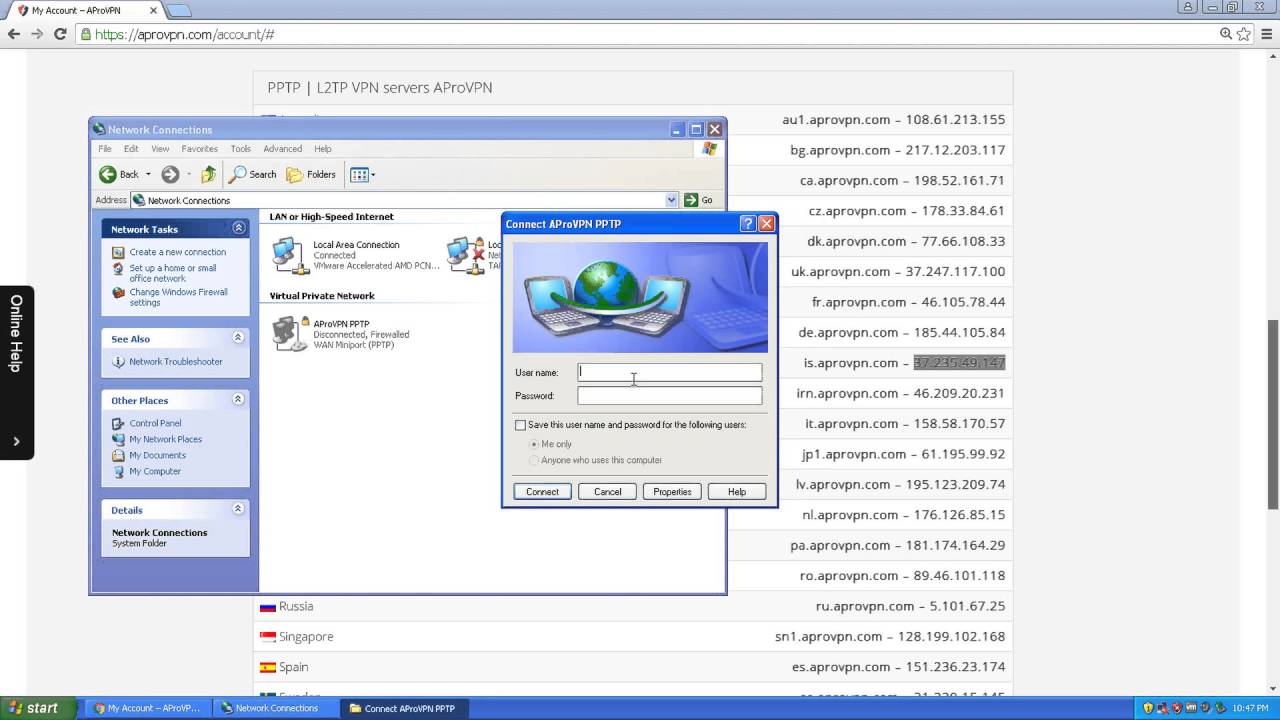Select the Local Area Connection icon

[289, 255]
